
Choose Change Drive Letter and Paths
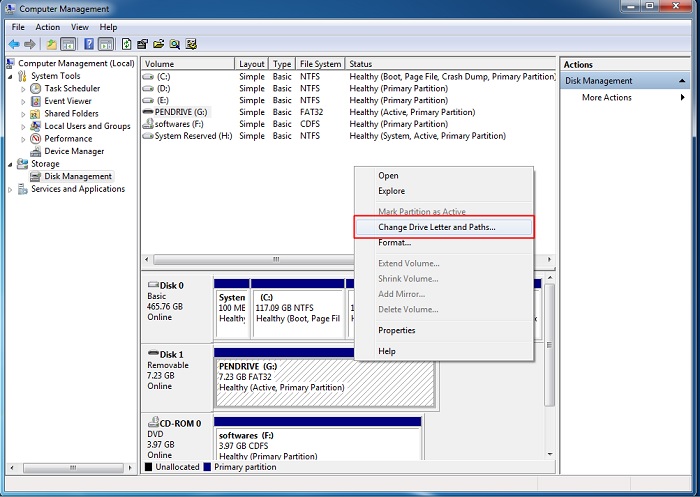[436, 227]
